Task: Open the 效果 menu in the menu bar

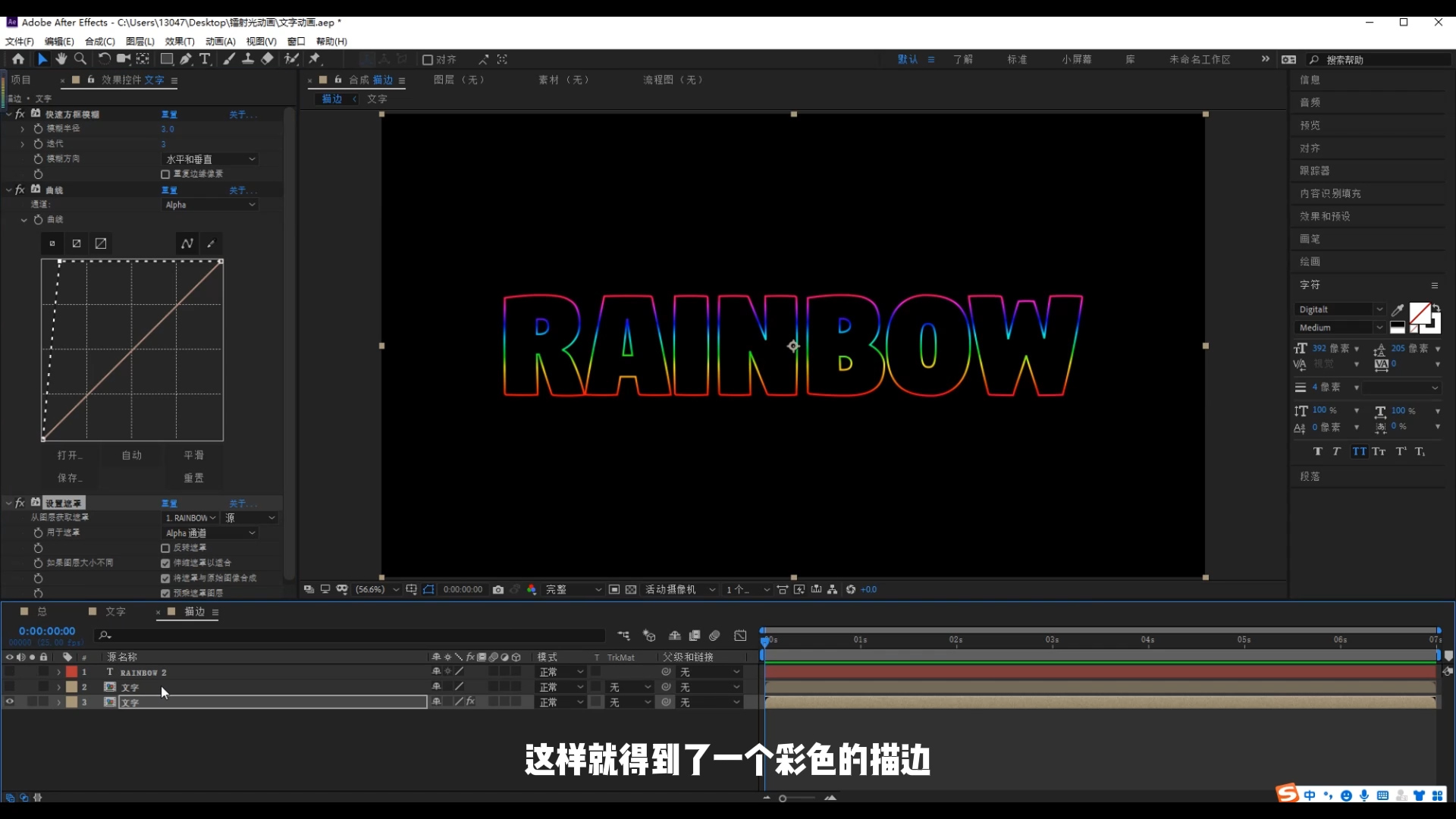Action: pyautogui.click(x=178, y=42)
